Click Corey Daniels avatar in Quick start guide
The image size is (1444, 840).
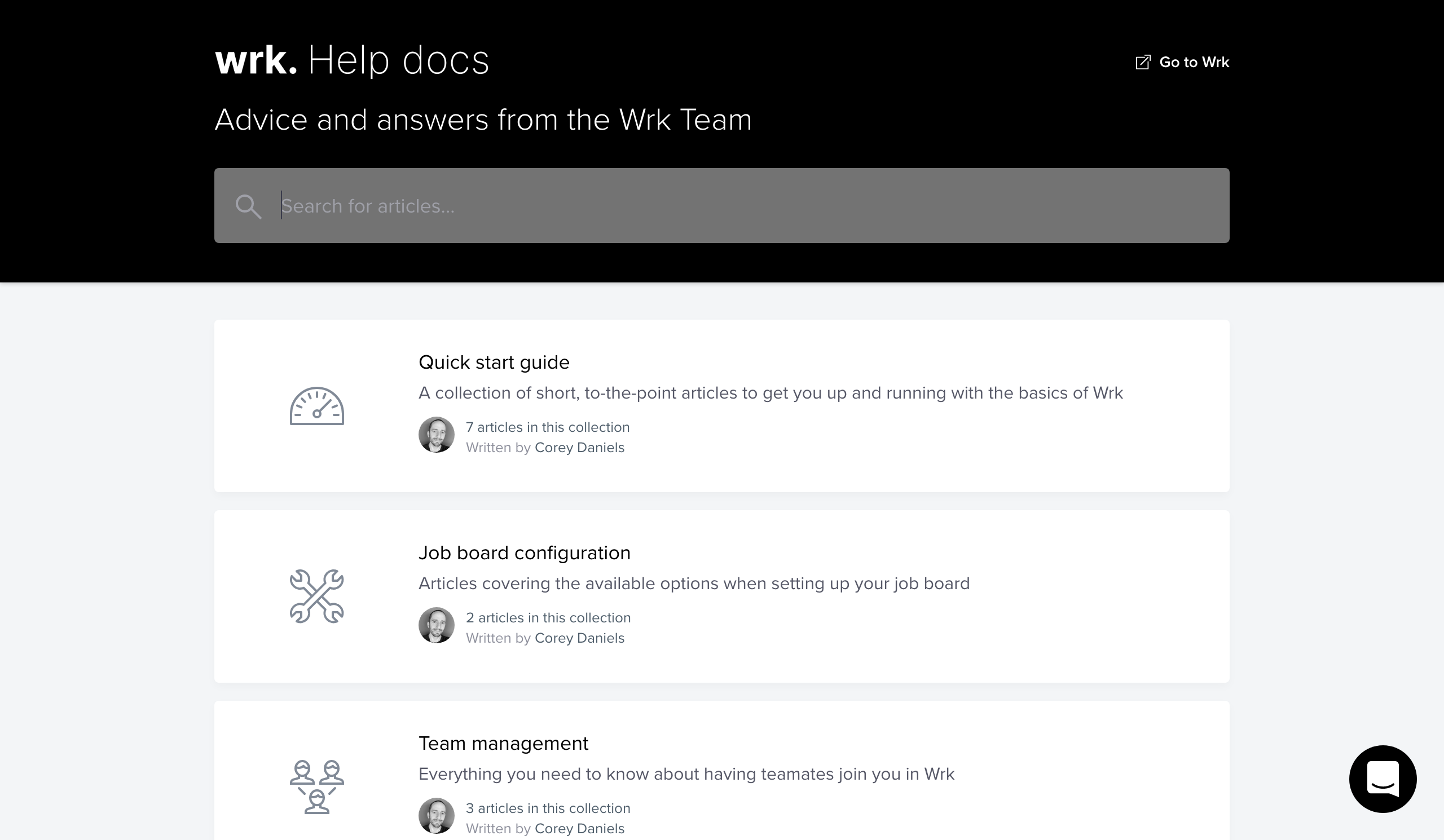[437, 435]
